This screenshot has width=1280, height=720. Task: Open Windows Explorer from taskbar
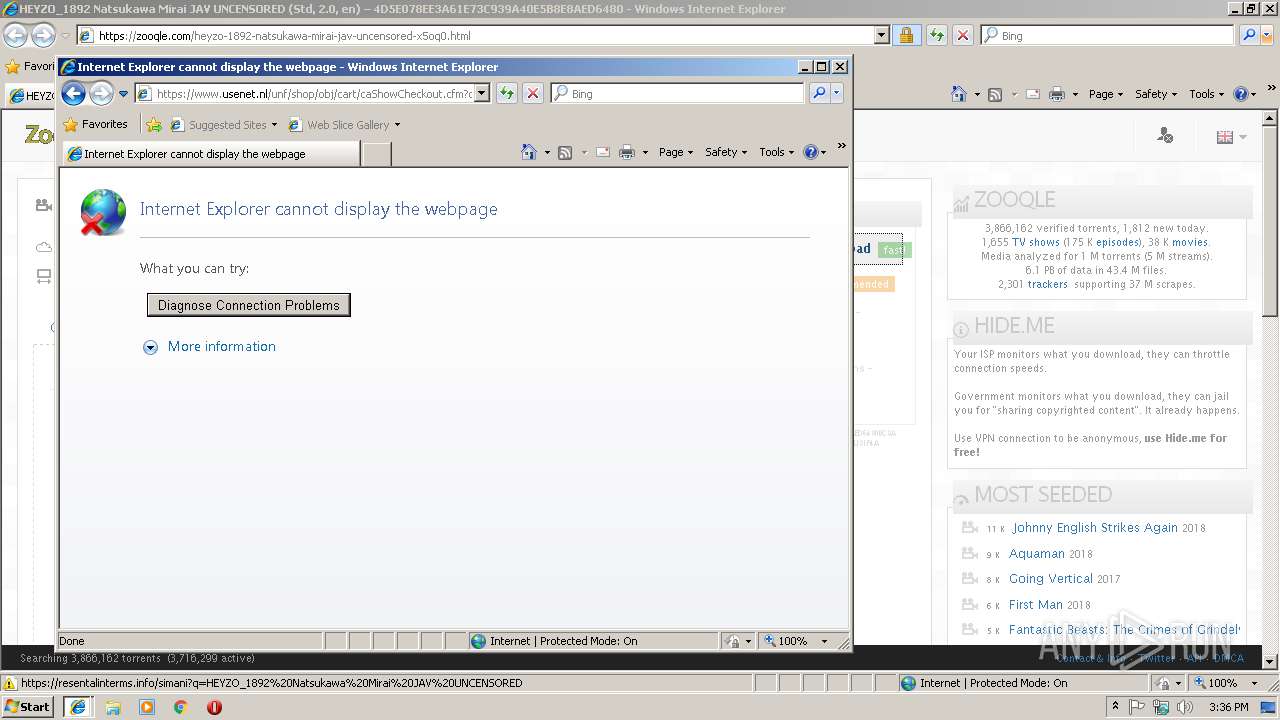coord(113,707)
